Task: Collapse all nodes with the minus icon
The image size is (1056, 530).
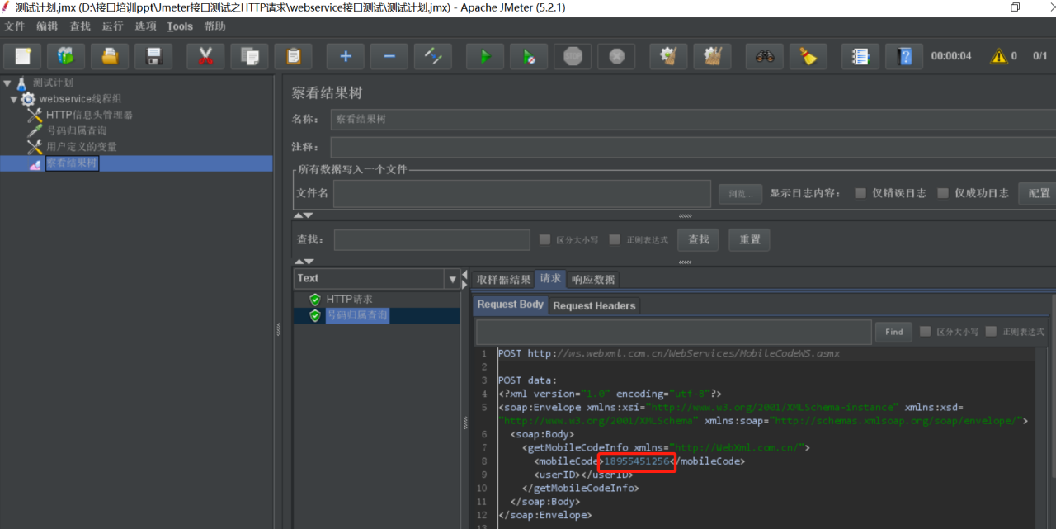Action: click(x=389, y=56)
